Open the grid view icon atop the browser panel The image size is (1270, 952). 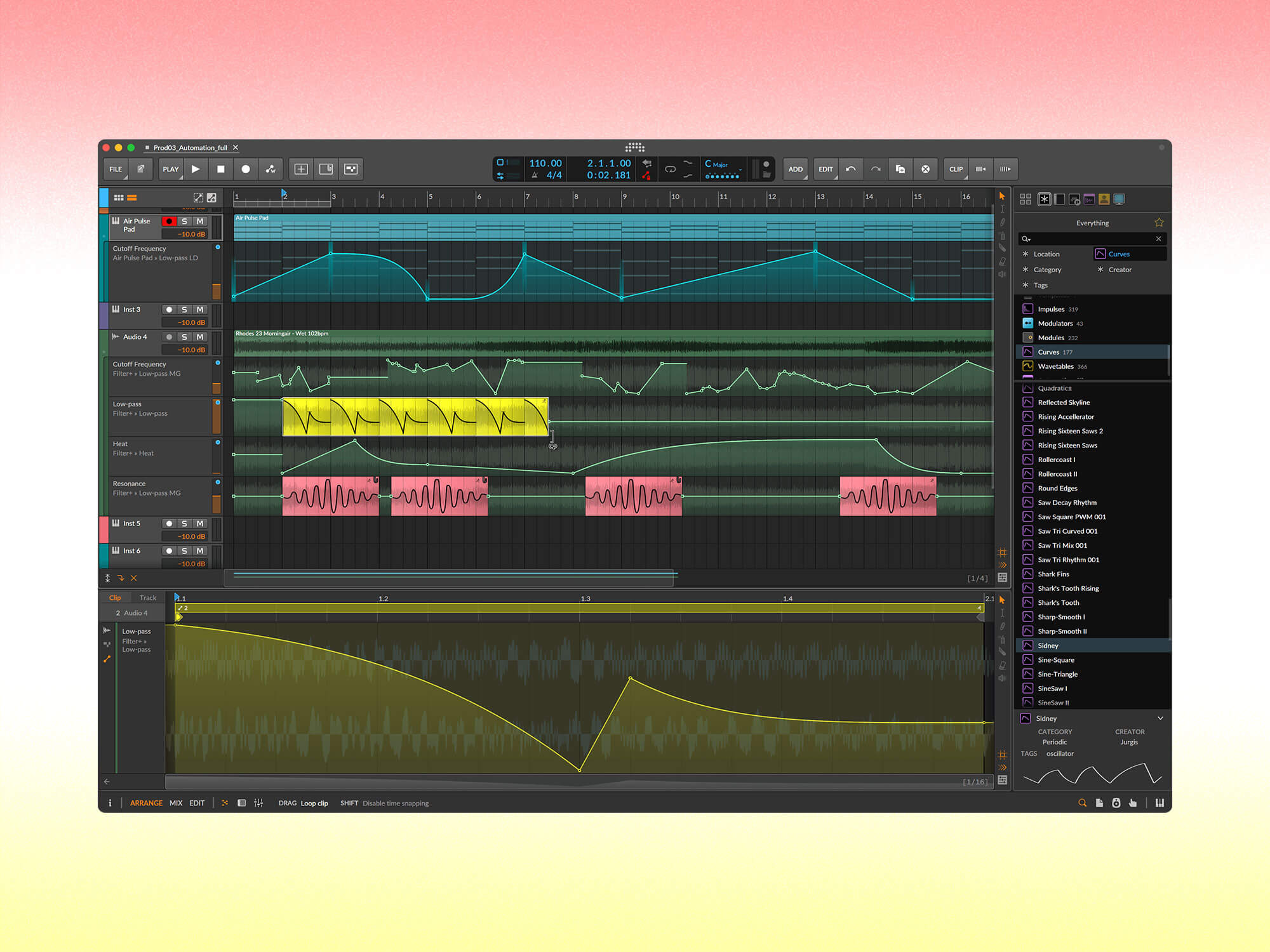[x=1026, y=198]
